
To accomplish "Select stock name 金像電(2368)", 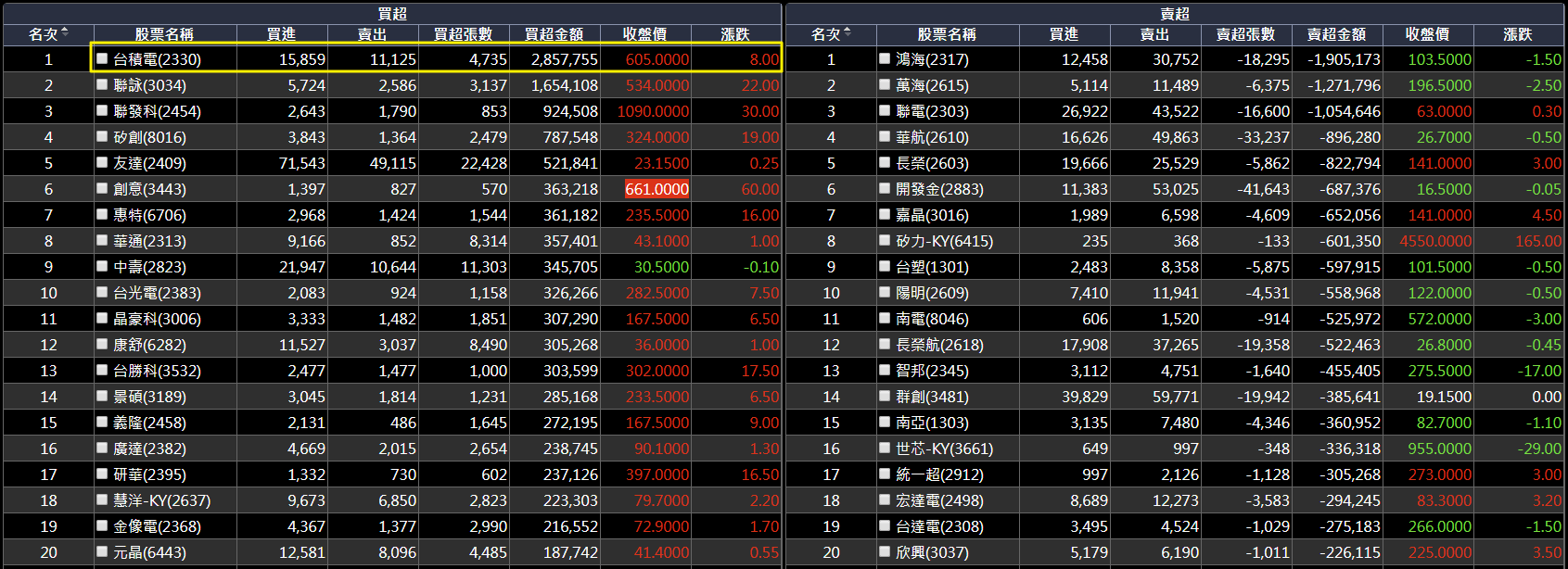I will [157, 526].
